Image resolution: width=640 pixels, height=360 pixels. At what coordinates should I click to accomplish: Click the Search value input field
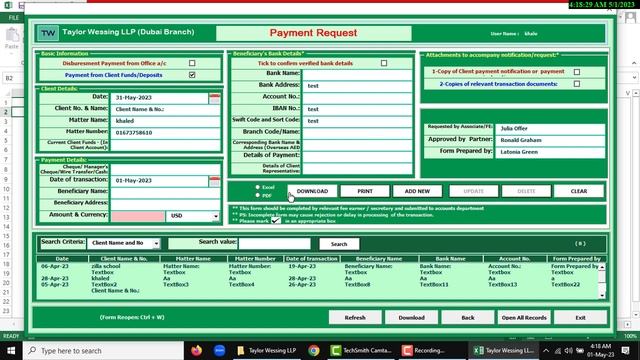click(274, 244)
